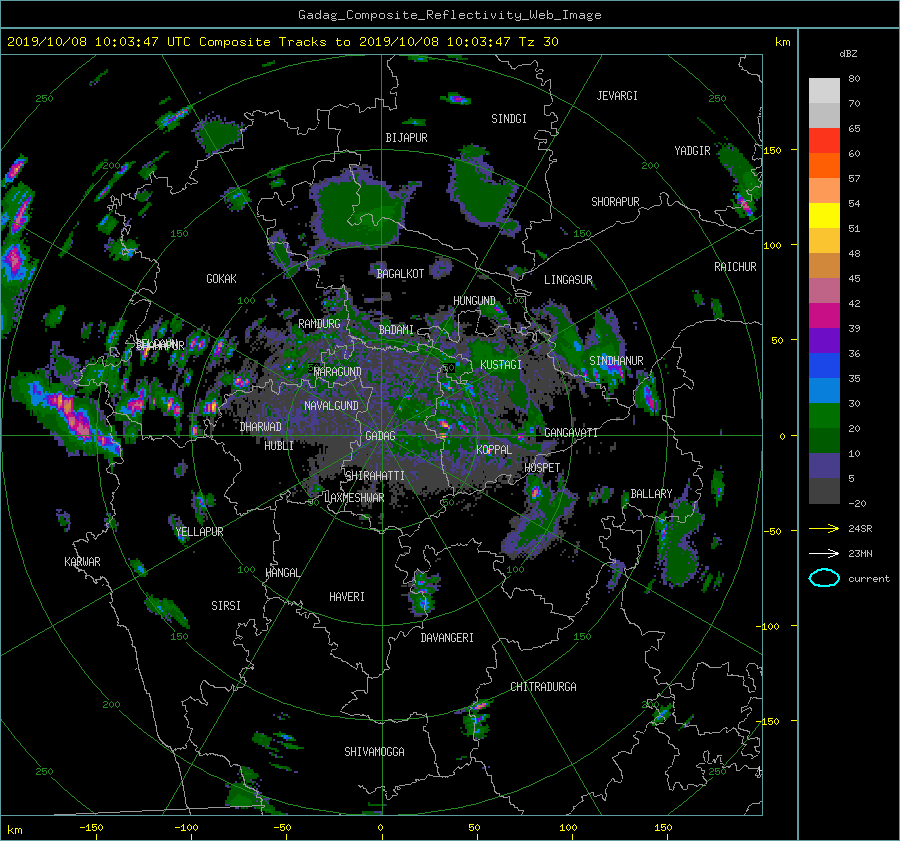Select the KUSTAGI label
The height and width of the screenshot is (841, 900).
pyautogui.click(x=501, y=365)
